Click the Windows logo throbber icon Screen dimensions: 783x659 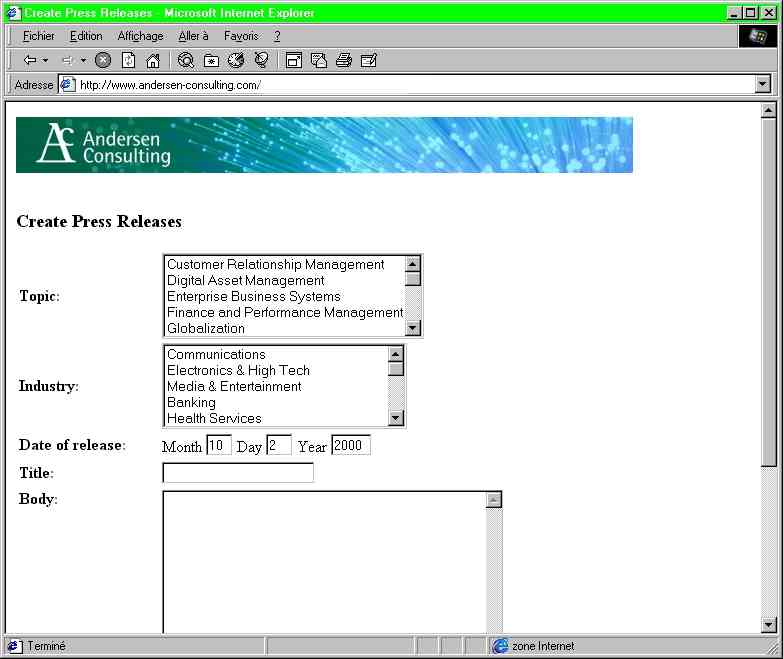(x=758, y=36)
